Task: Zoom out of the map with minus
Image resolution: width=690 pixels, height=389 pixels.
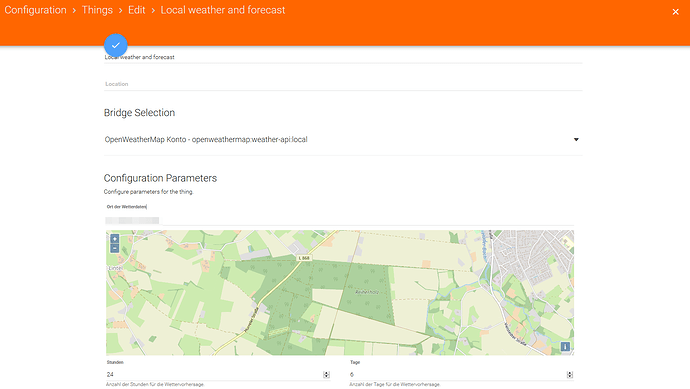Action: (114, 249)
